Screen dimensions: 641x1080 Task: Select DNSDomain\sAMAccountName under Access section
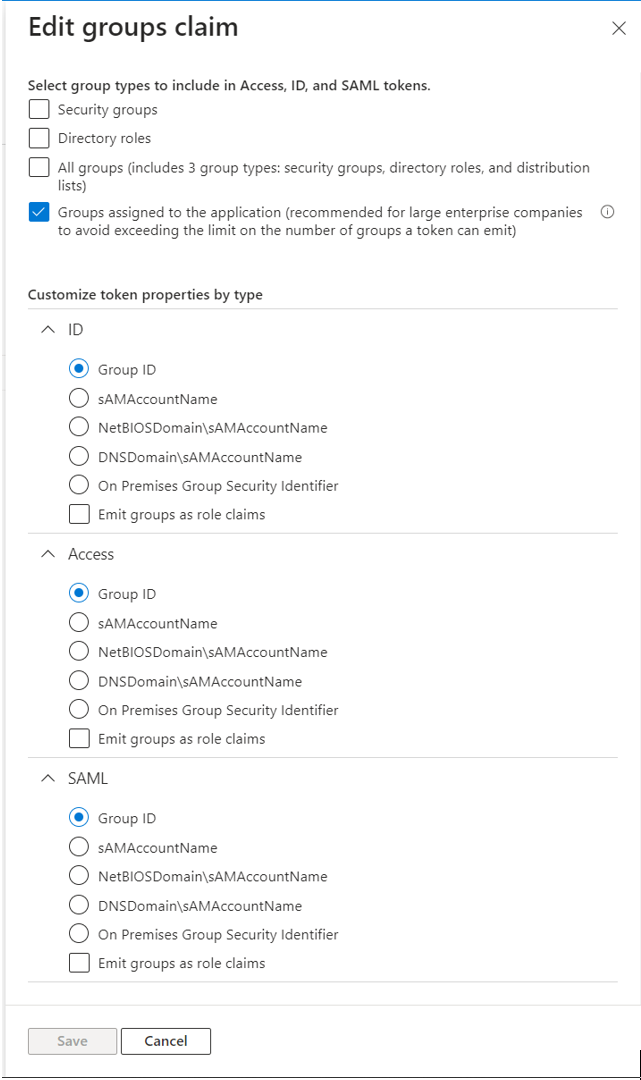click(79, 681)
